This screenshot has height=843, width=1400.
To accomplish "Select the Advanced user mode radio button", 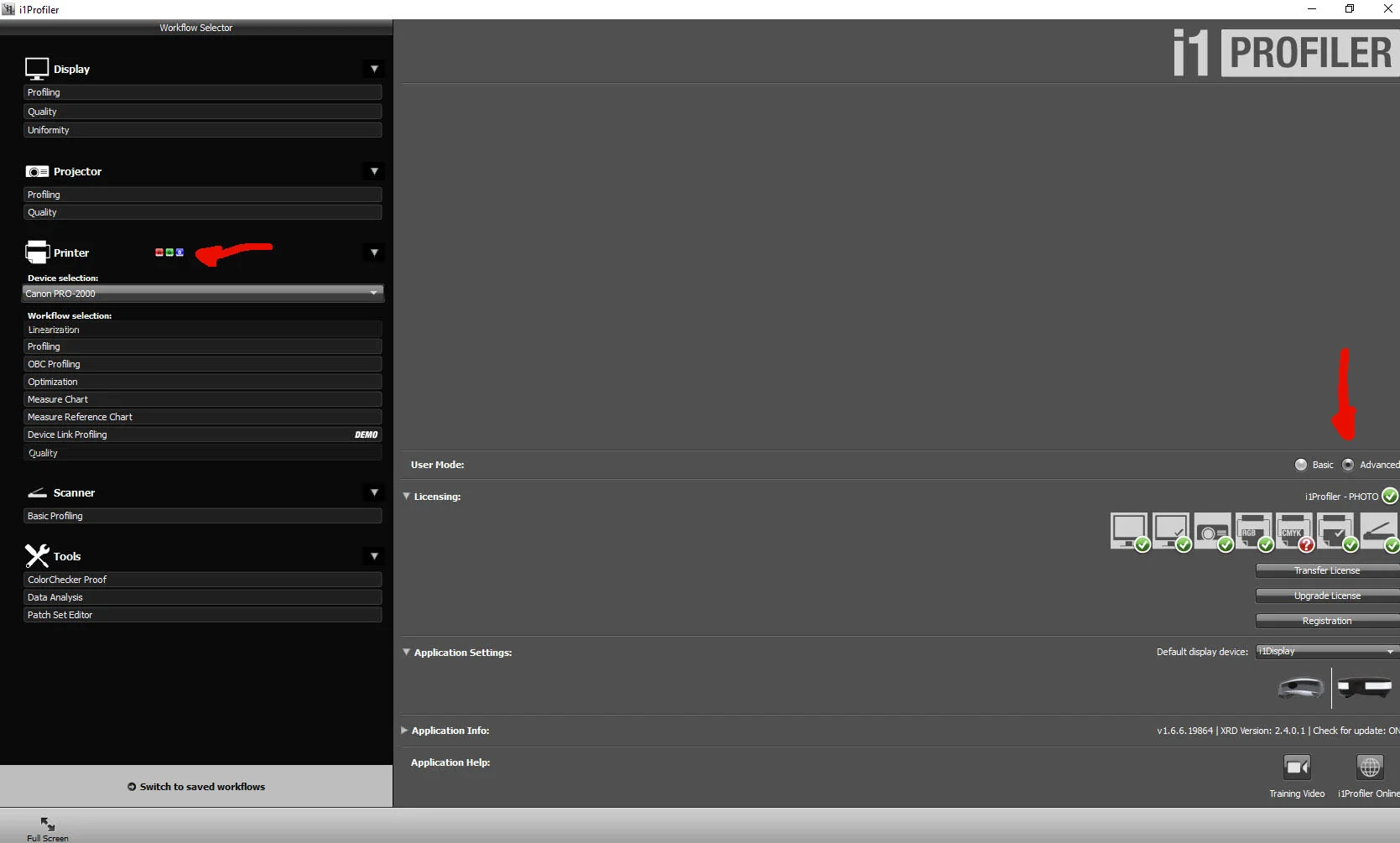I will point(1349,464).
